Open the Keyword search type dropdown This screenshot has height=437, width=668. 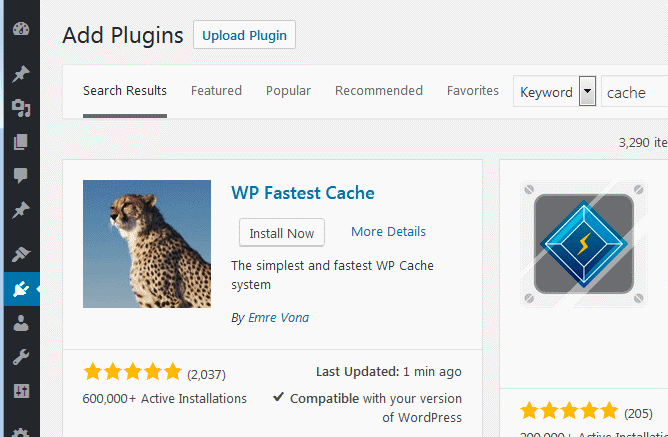coord(555,91)
